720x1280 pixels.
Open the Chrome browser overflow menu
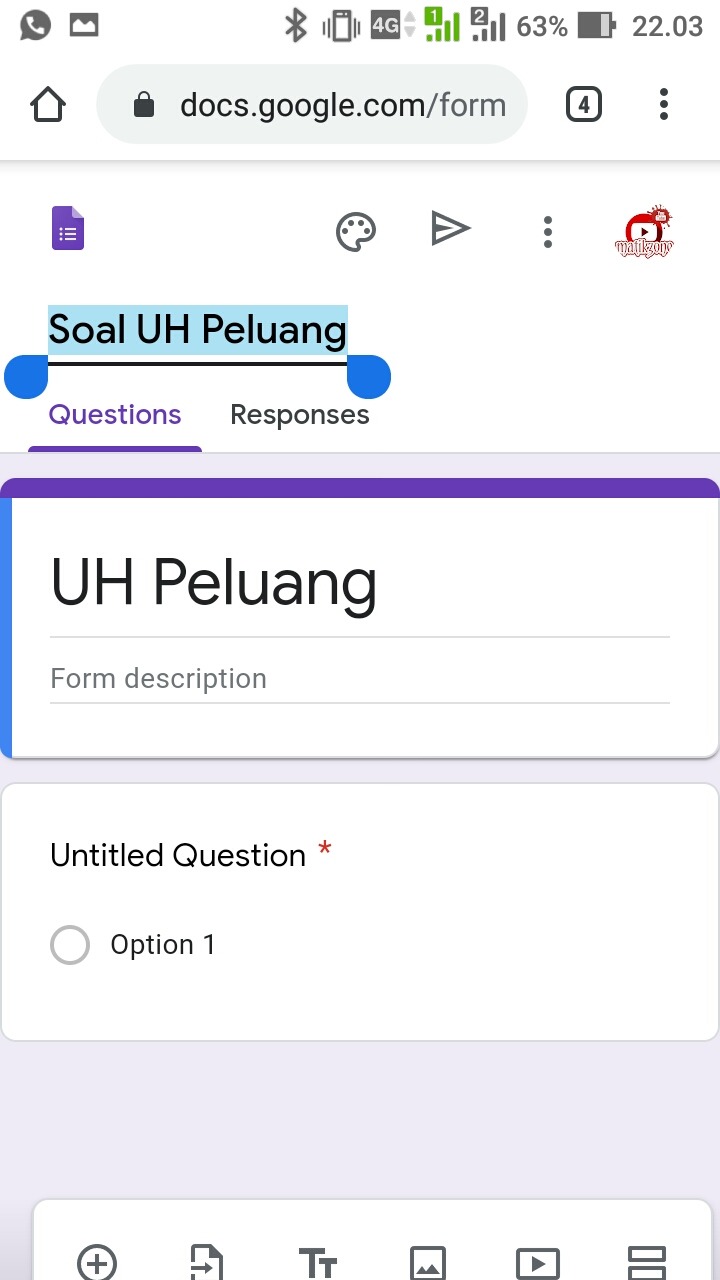tap(664, 104)
